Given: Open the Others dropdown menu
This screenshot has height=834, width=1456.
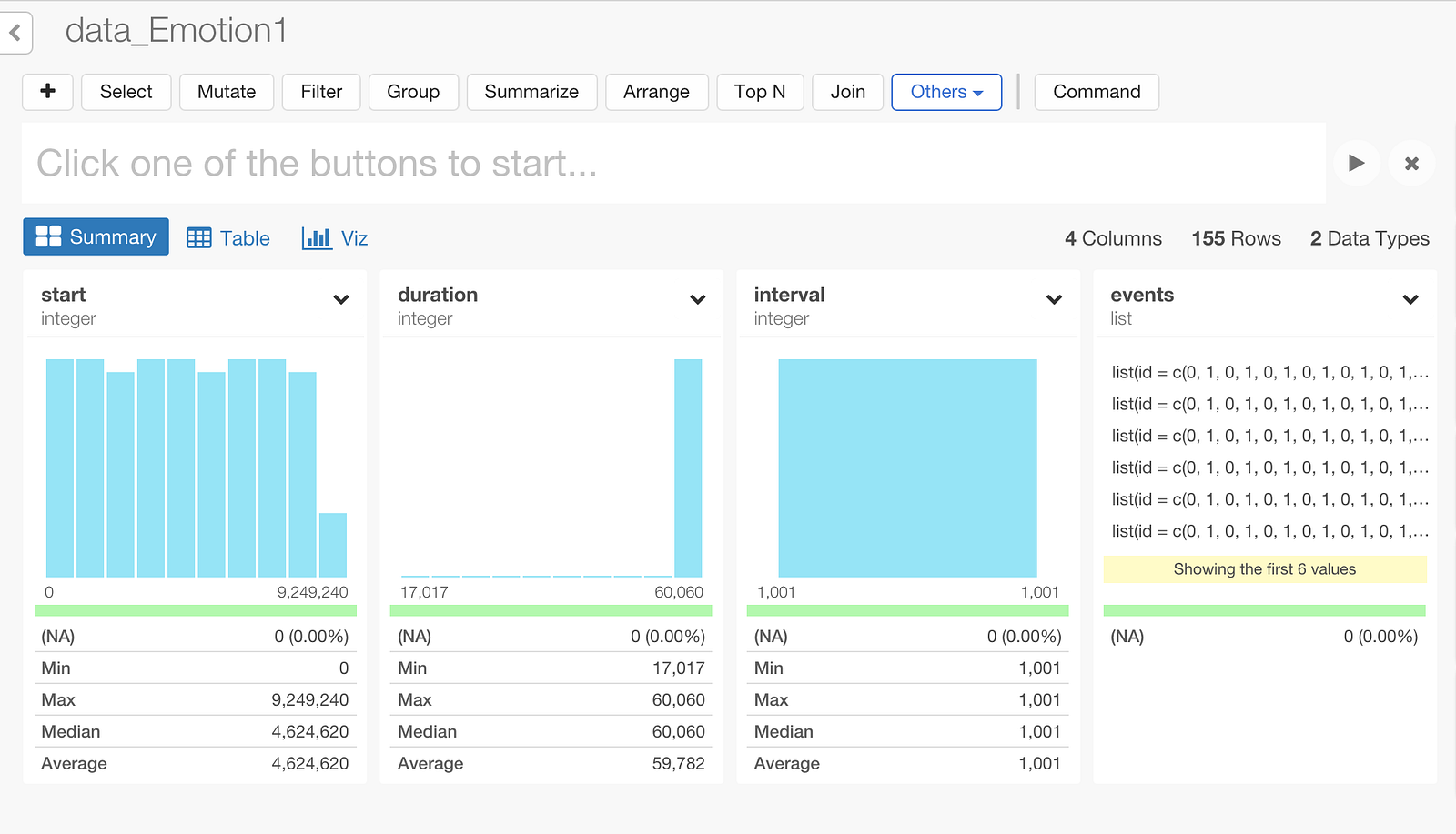Looking at the screenshot, I should pos(946,92).
